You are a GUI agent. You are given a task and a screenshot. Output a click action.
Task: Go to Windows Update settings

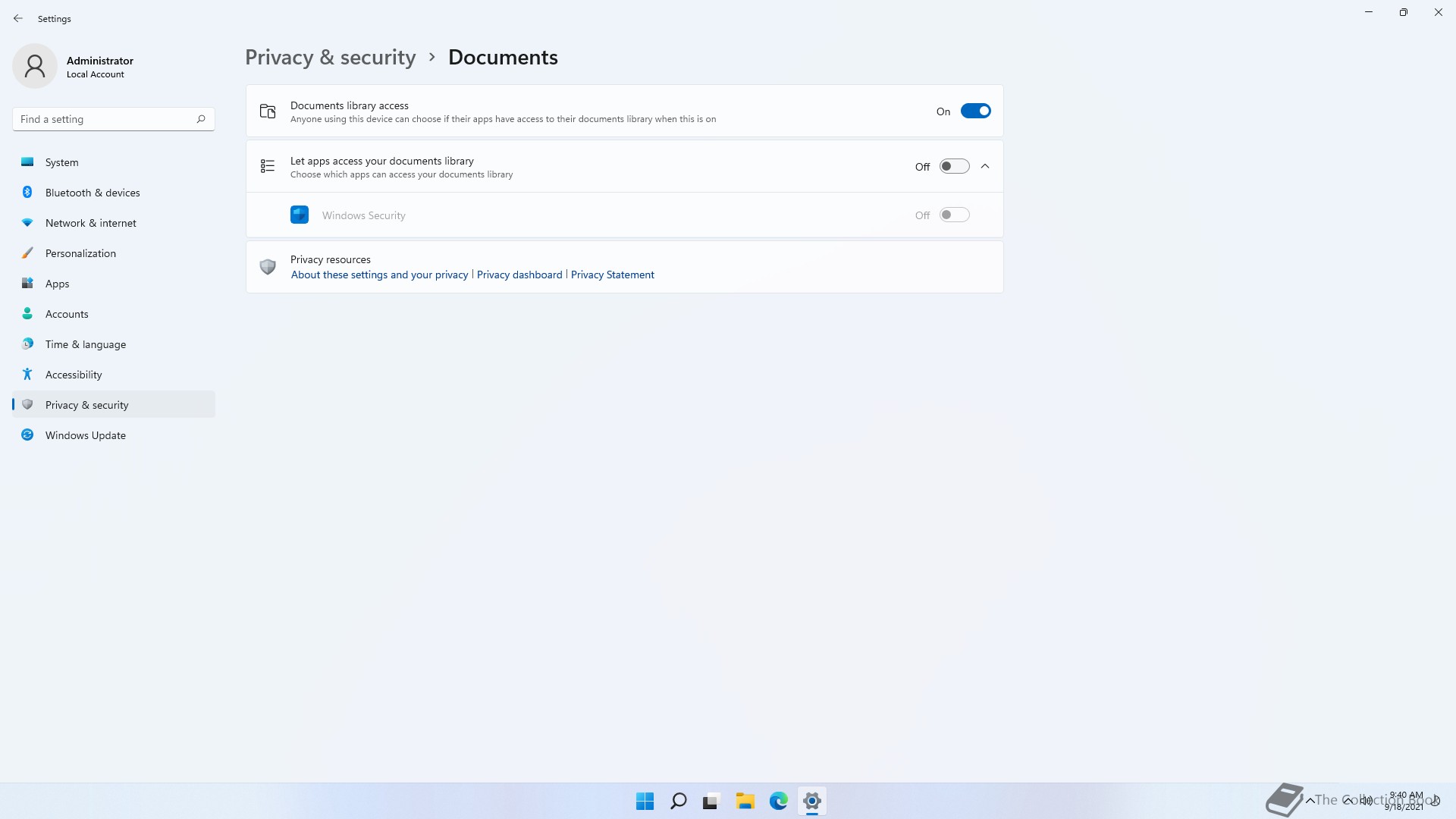tap(86, 435)
